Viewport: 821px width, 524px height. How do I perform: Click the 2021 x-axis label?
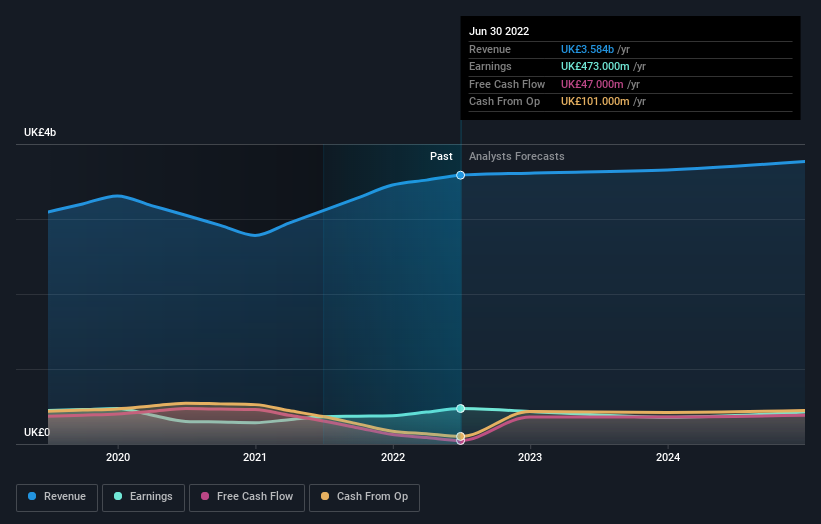click(x=255, y=458)
